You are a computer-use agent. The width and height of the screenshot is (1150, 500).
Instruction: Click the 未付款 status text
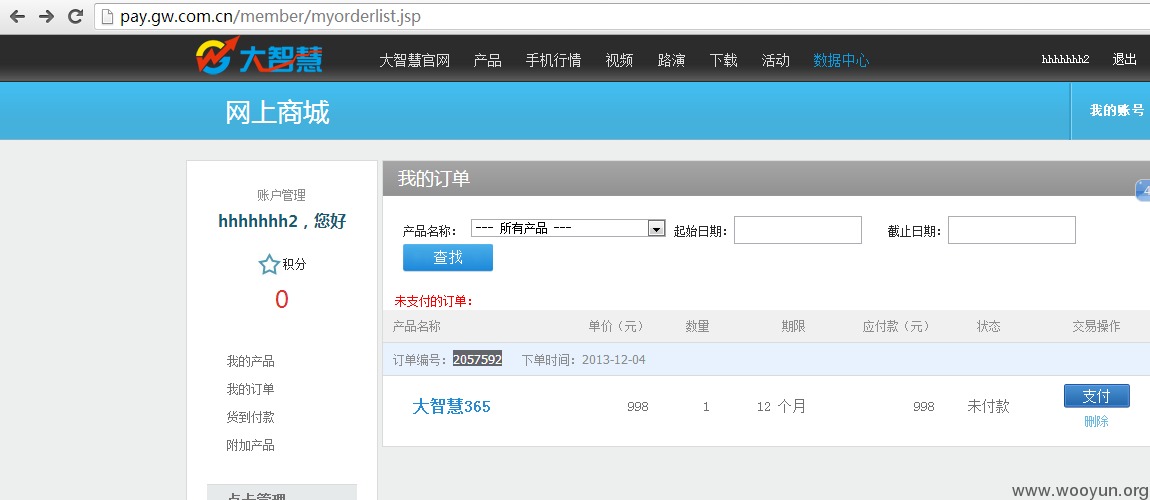[x=988, y=406]
